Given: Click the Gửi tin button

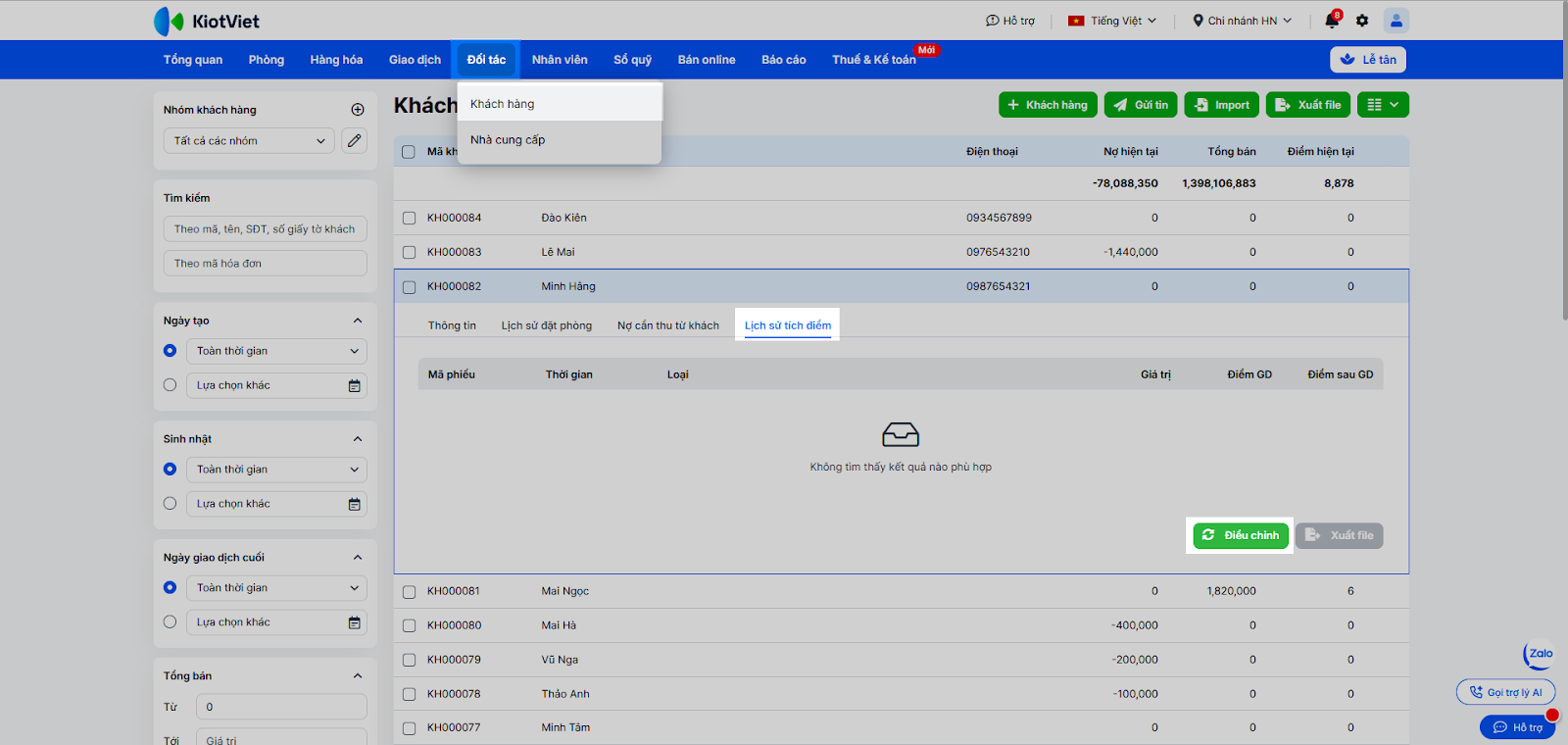Looking at the screenshot, I should 1142,105.
